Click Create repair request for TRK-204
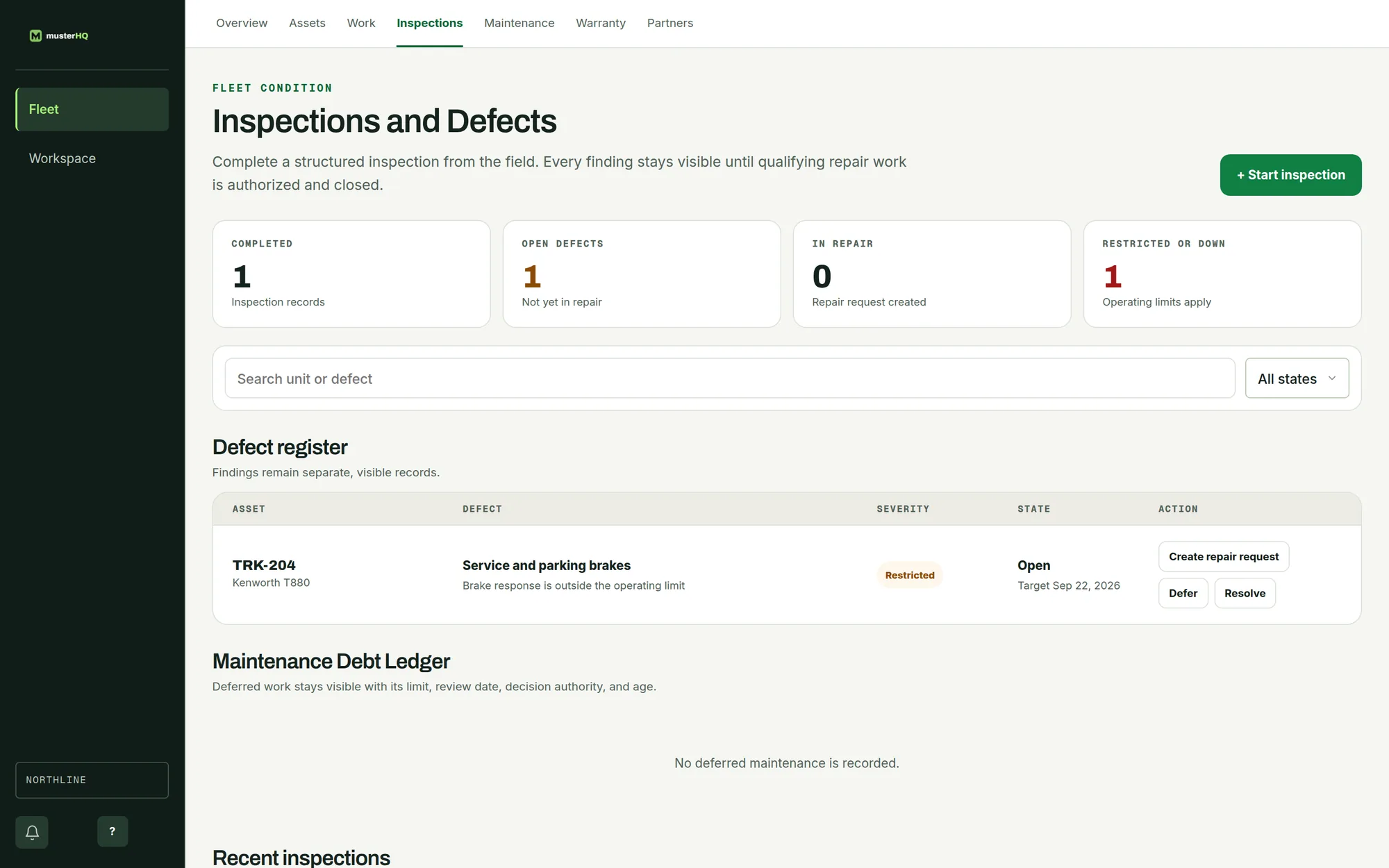 (1224, 557)
